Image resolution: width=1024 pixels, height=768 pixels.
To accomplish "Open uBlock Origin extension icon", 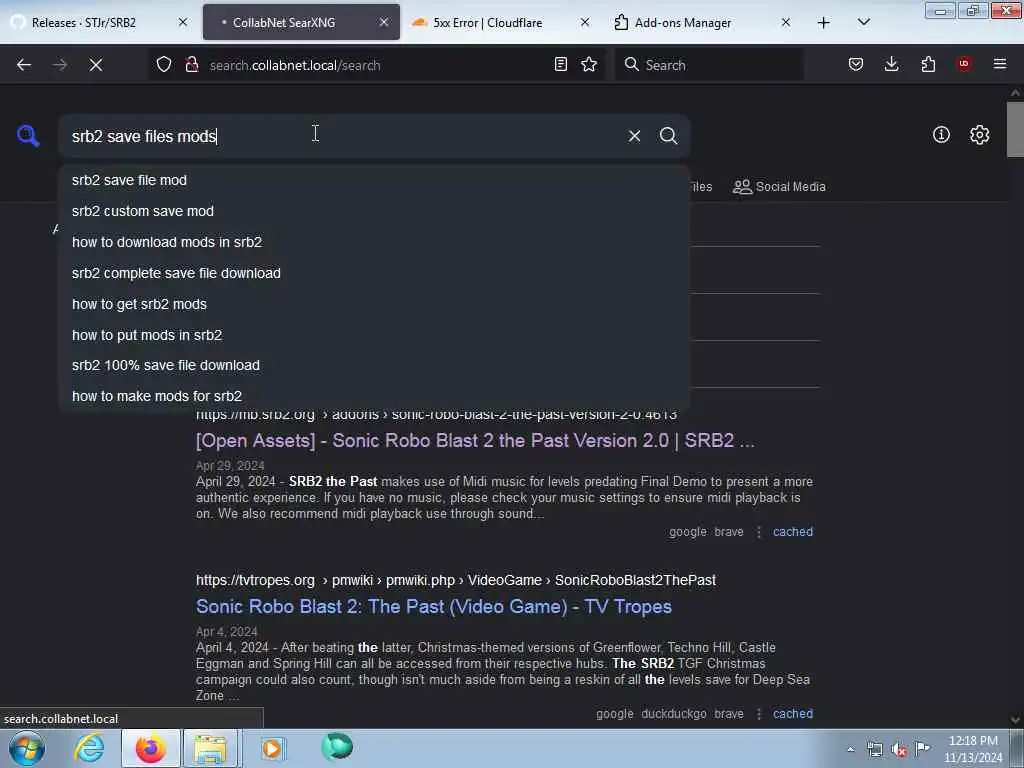I will tap(964, 65).
